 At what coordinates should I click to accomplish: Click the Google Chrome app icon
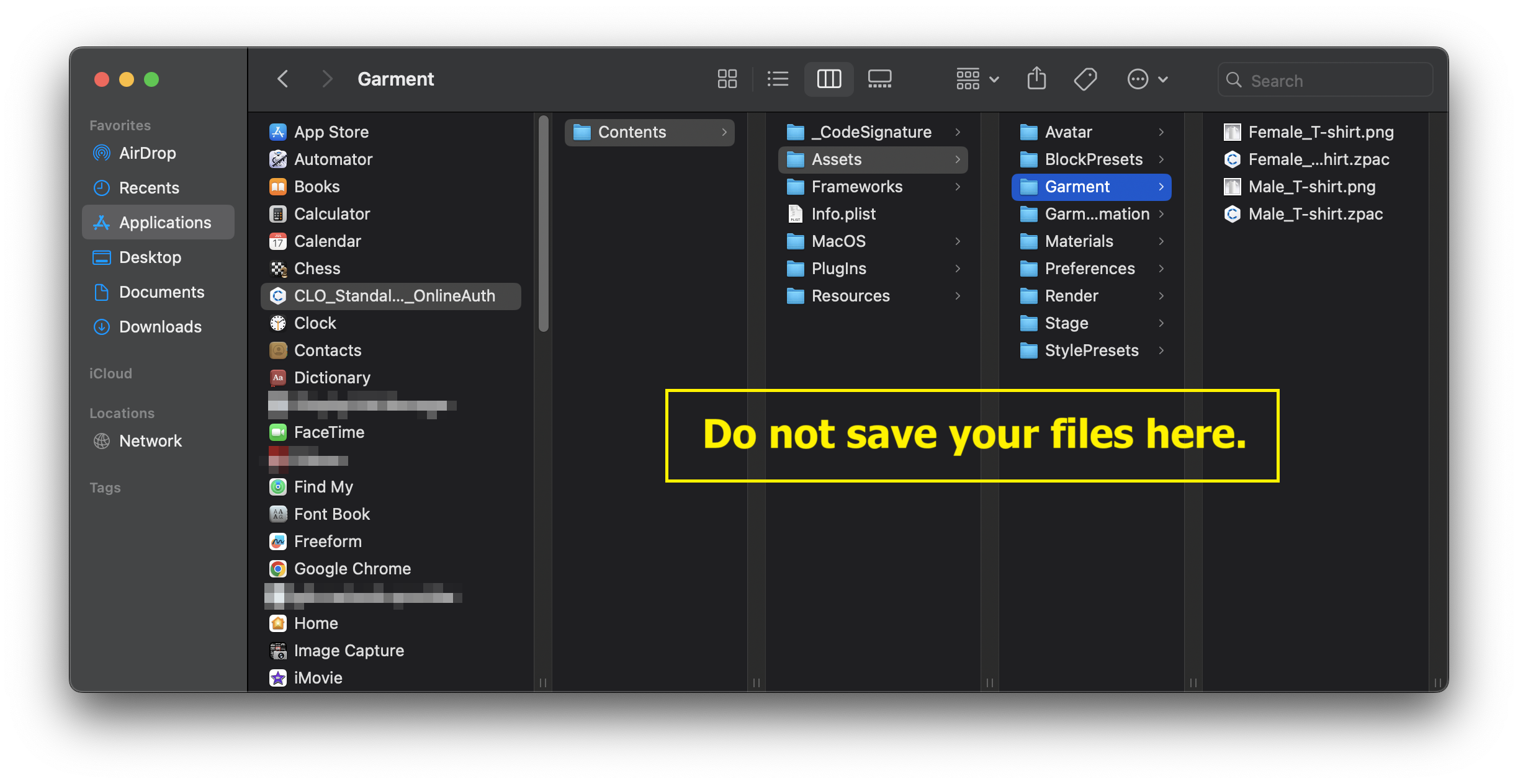[277, 569]
